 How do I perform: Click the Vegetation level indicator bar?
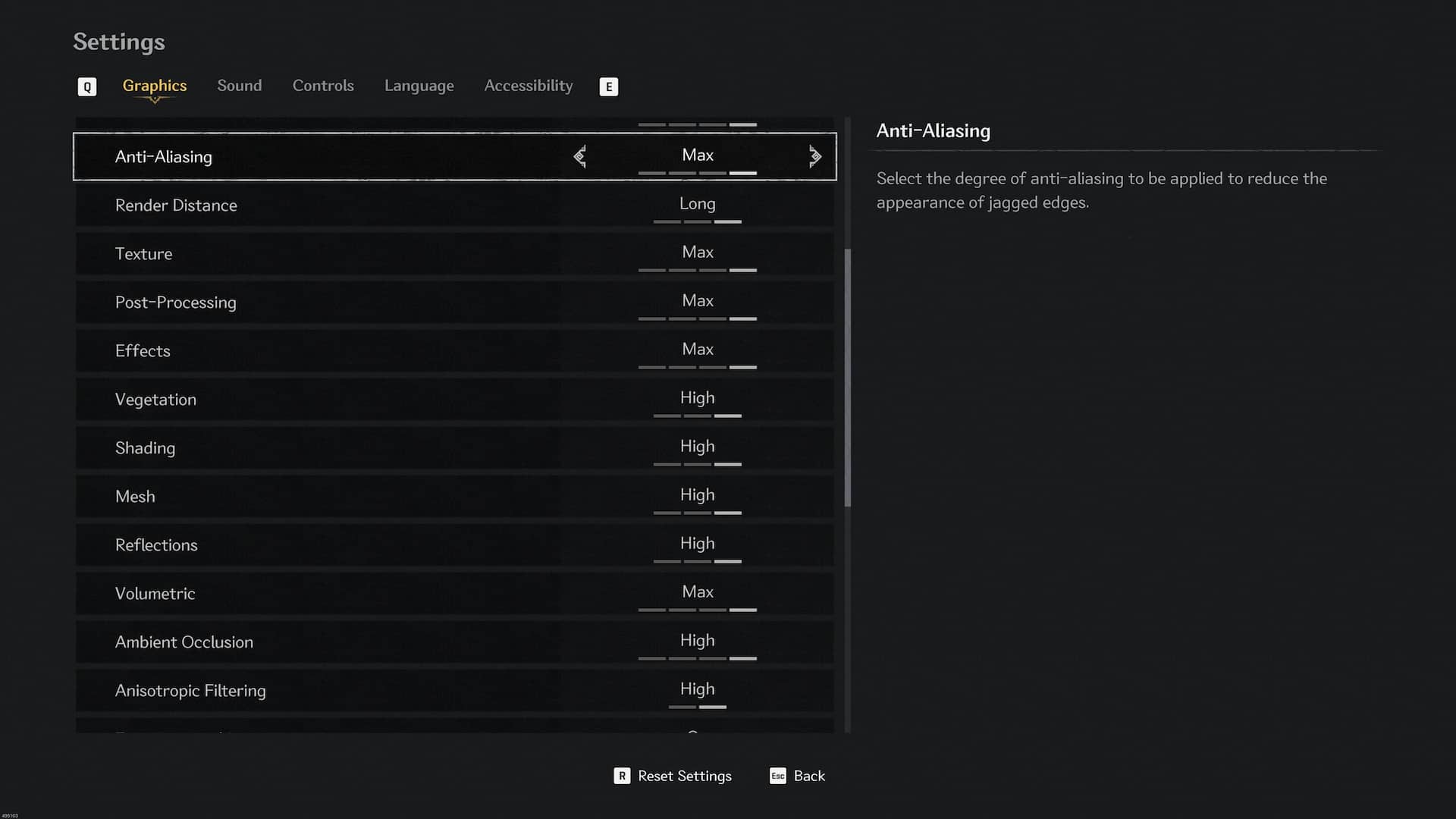point(697,416)
